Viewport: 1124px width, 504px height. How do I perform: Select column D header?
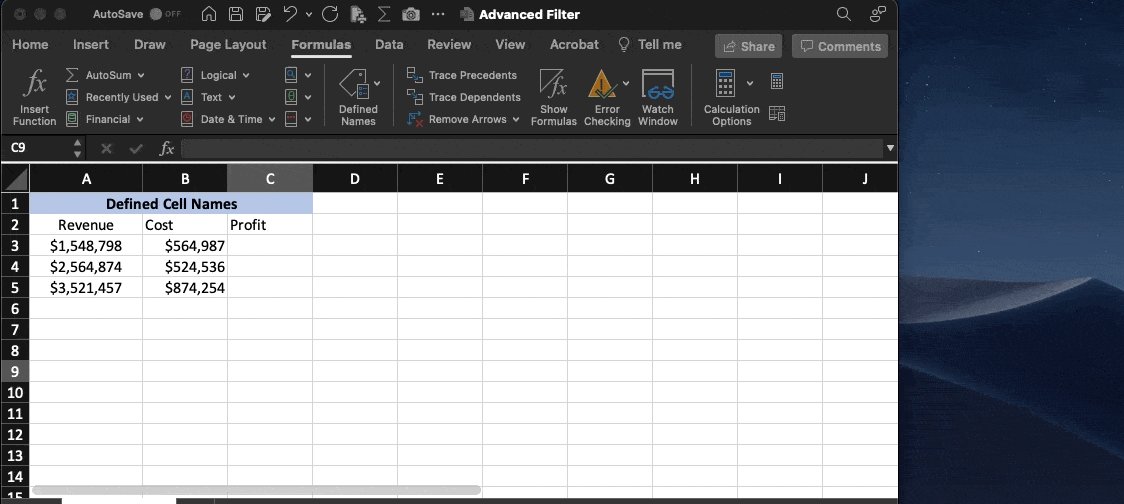point(355,179)
